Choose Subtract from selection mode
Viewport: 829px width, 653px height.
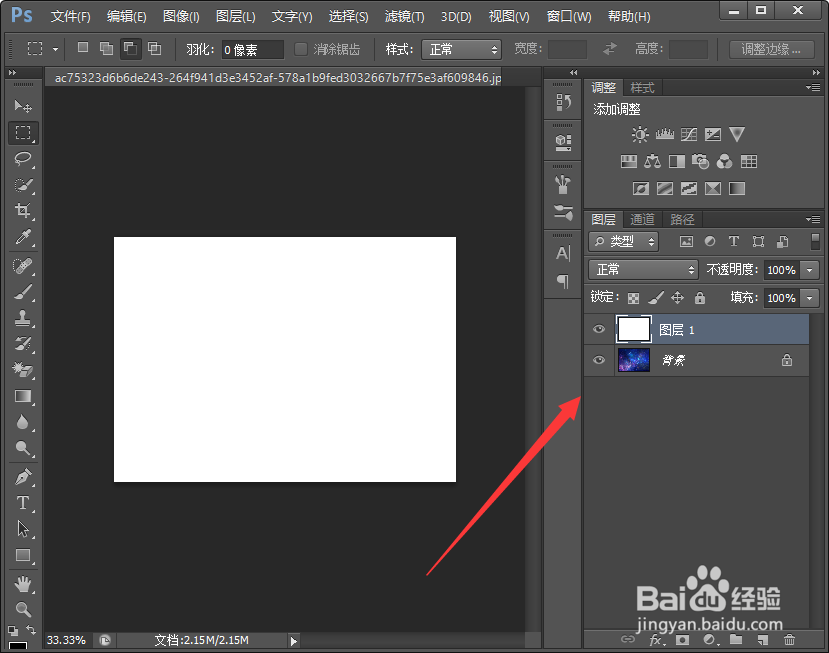(130, 49)
